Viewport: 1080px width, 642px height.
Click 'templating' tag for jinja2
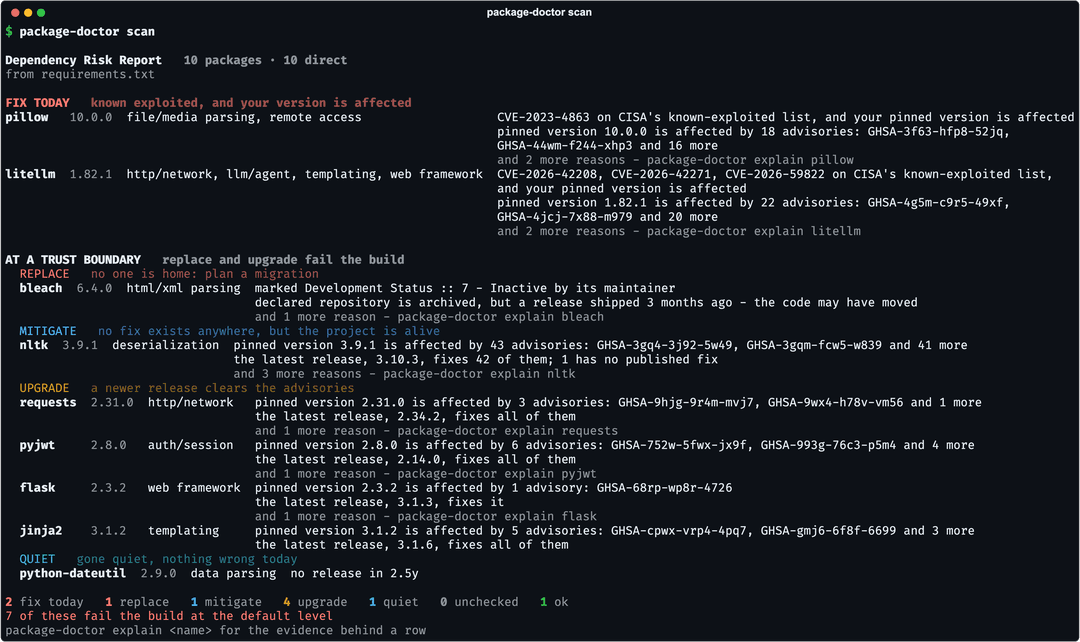click(x=183, y=530)
